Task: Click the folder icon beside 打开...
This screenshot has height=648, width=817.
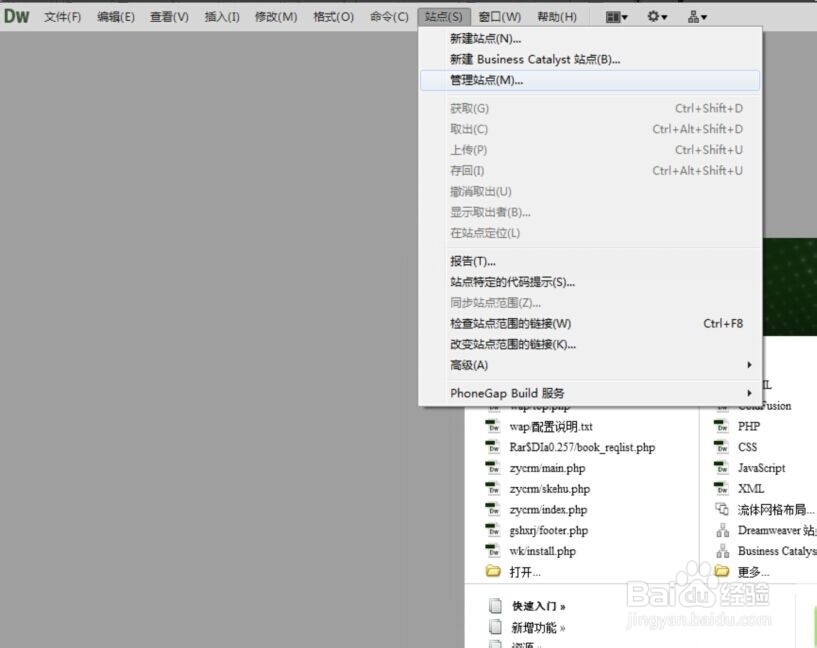Action: [492, 571]
